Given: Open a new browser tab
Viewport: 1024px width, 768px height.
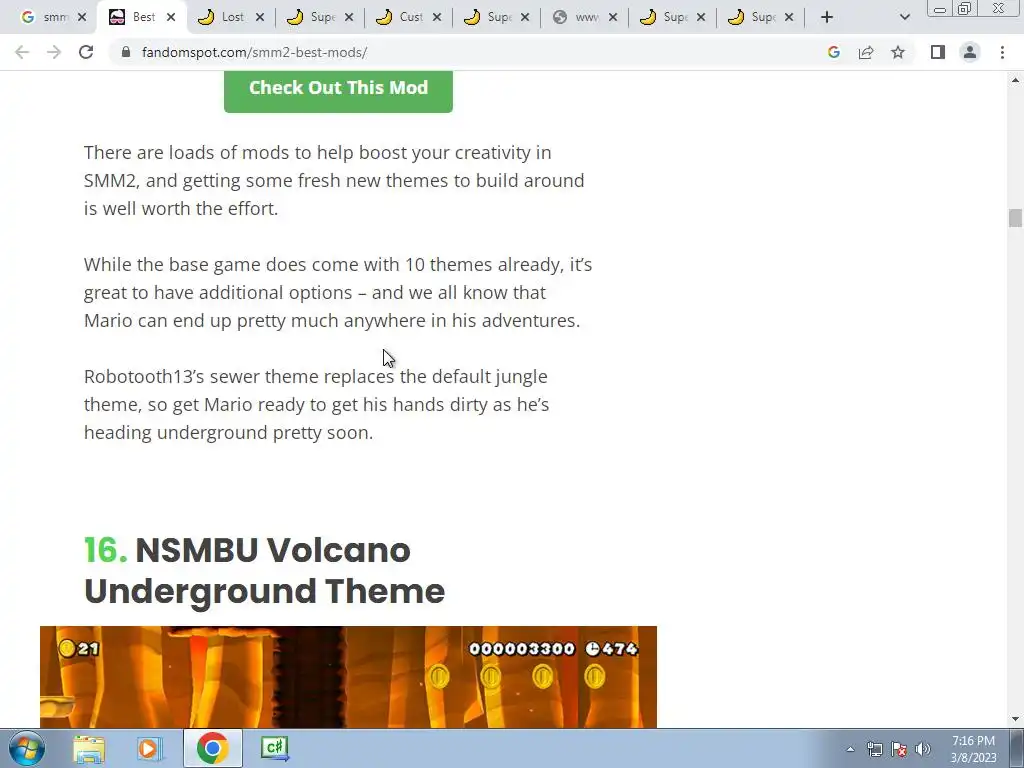Looking at the screenshot, I should pyautogui.click(x=827, y=17).
